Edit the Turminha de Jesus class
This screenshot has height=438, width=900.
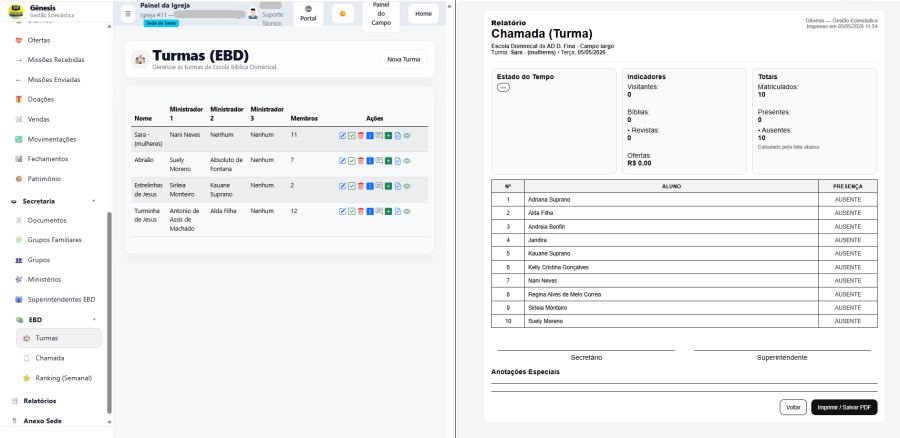[x=343, y=211]
